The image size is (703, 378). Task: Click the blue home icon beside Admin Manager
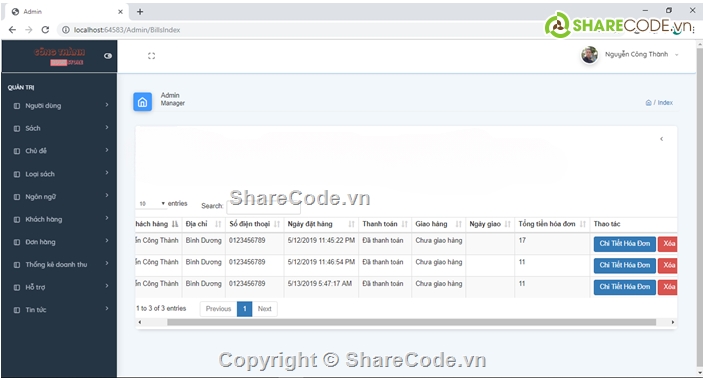(143, 102)
